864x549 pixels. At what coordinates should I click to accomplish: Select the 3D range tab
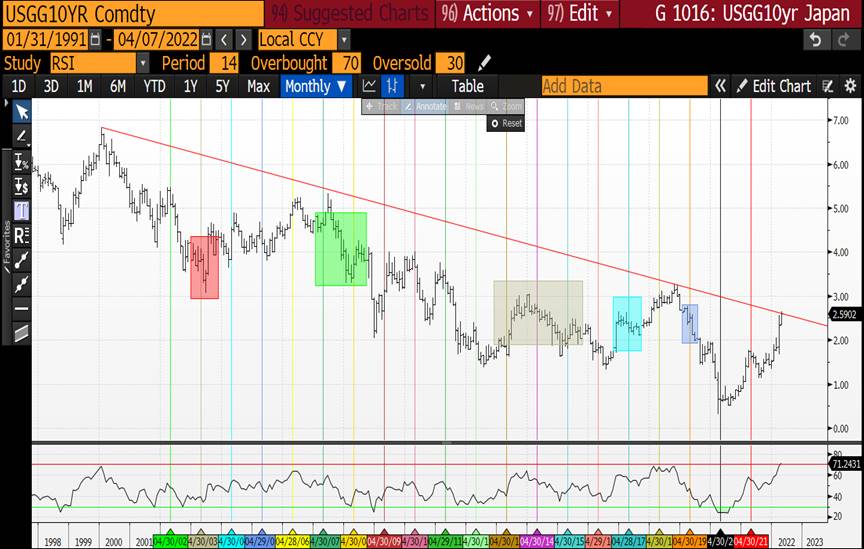[x=51, y=86]
